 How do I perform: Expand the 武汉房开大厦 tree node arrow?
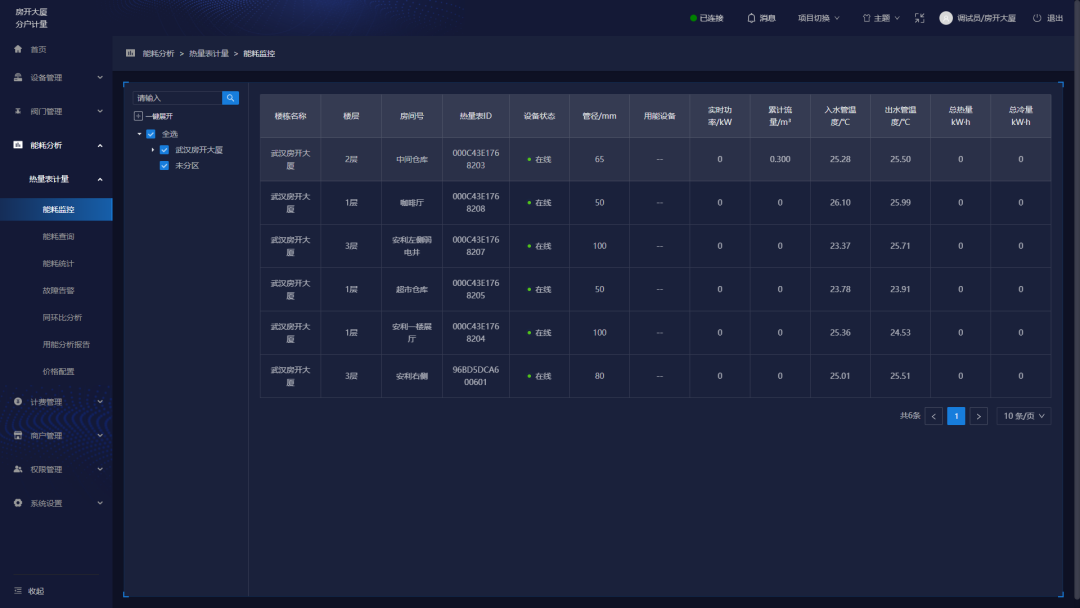coord(153,149)
